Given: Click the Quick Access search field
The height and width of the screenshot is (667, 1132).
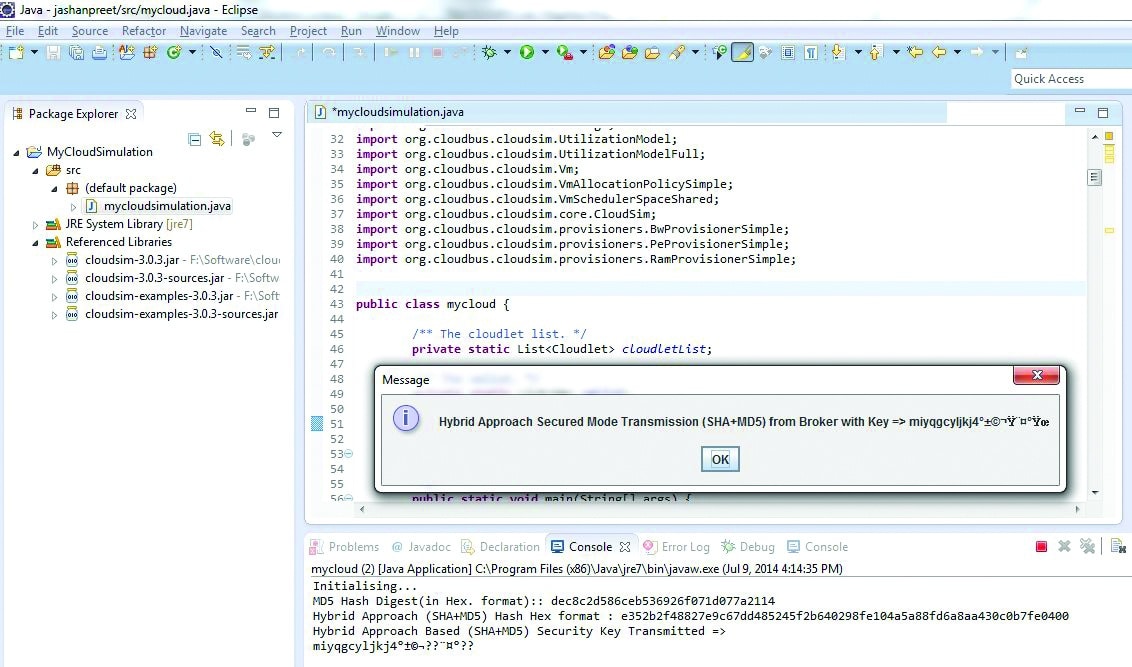Looking at the screenshot, I should (1070, 79).
